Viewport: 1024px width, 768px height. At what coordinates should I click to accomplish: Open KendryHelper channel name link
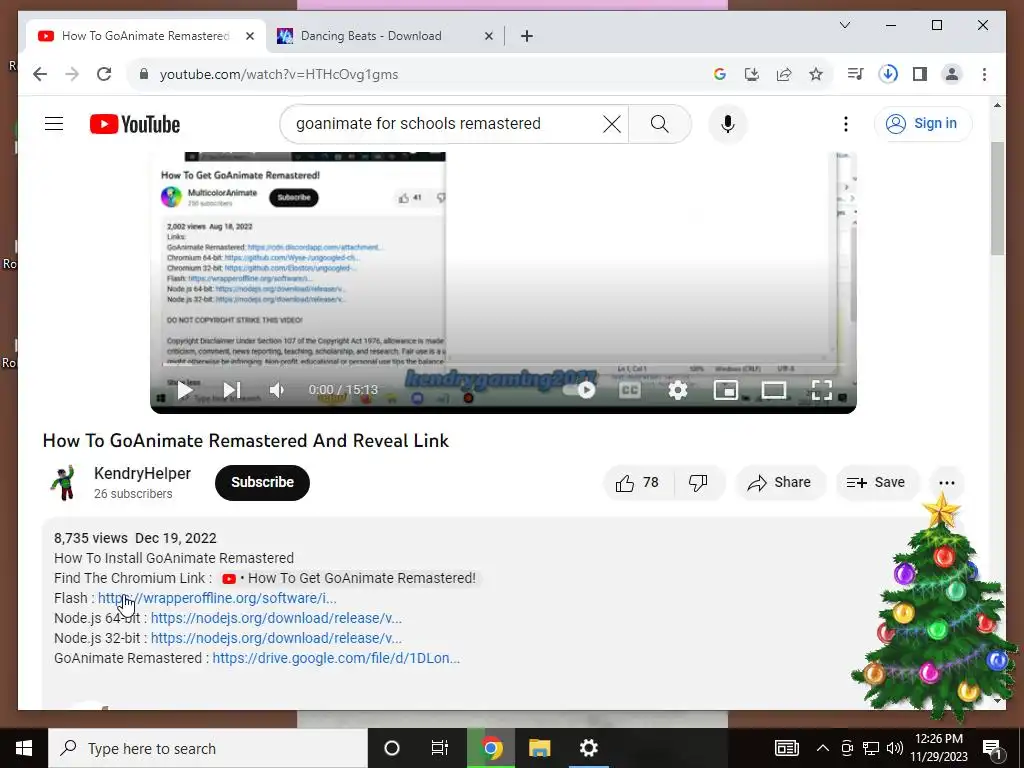[142, 473]
